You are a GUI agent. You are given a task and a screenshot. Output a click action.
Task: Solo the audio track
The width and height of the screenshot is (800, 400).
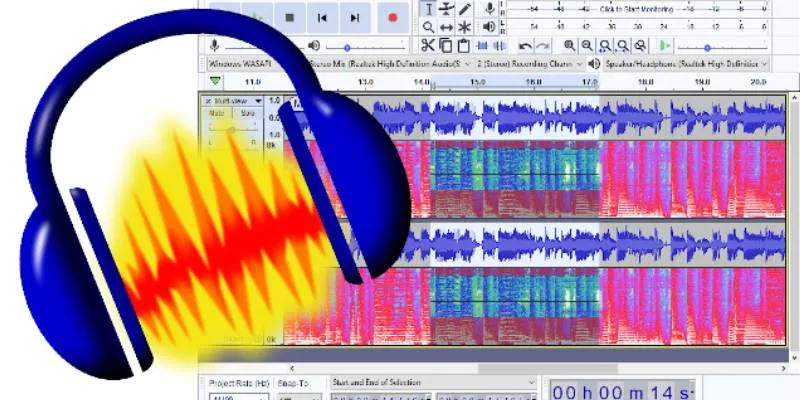pos(247,113)
